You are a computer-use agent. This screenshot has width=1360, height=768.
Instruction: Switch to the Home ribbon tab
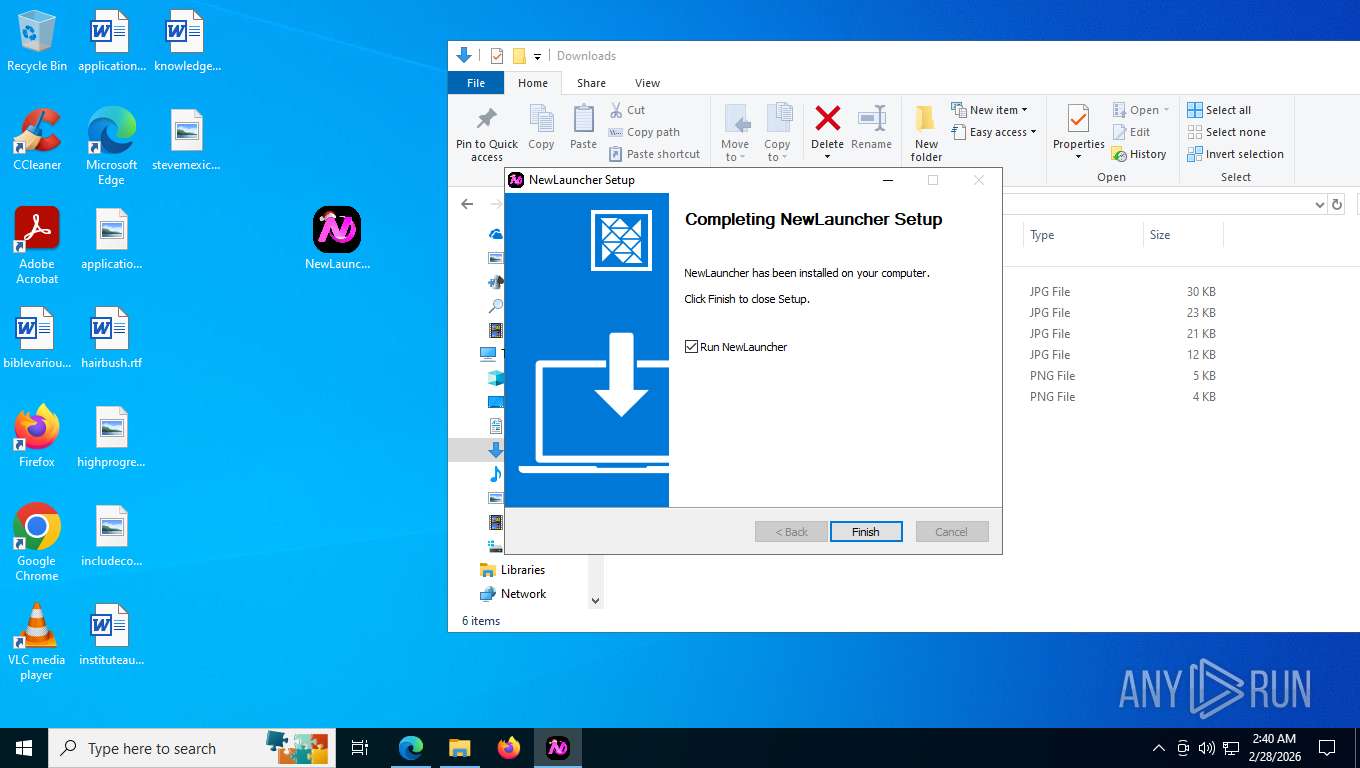(x=533, y=83)
